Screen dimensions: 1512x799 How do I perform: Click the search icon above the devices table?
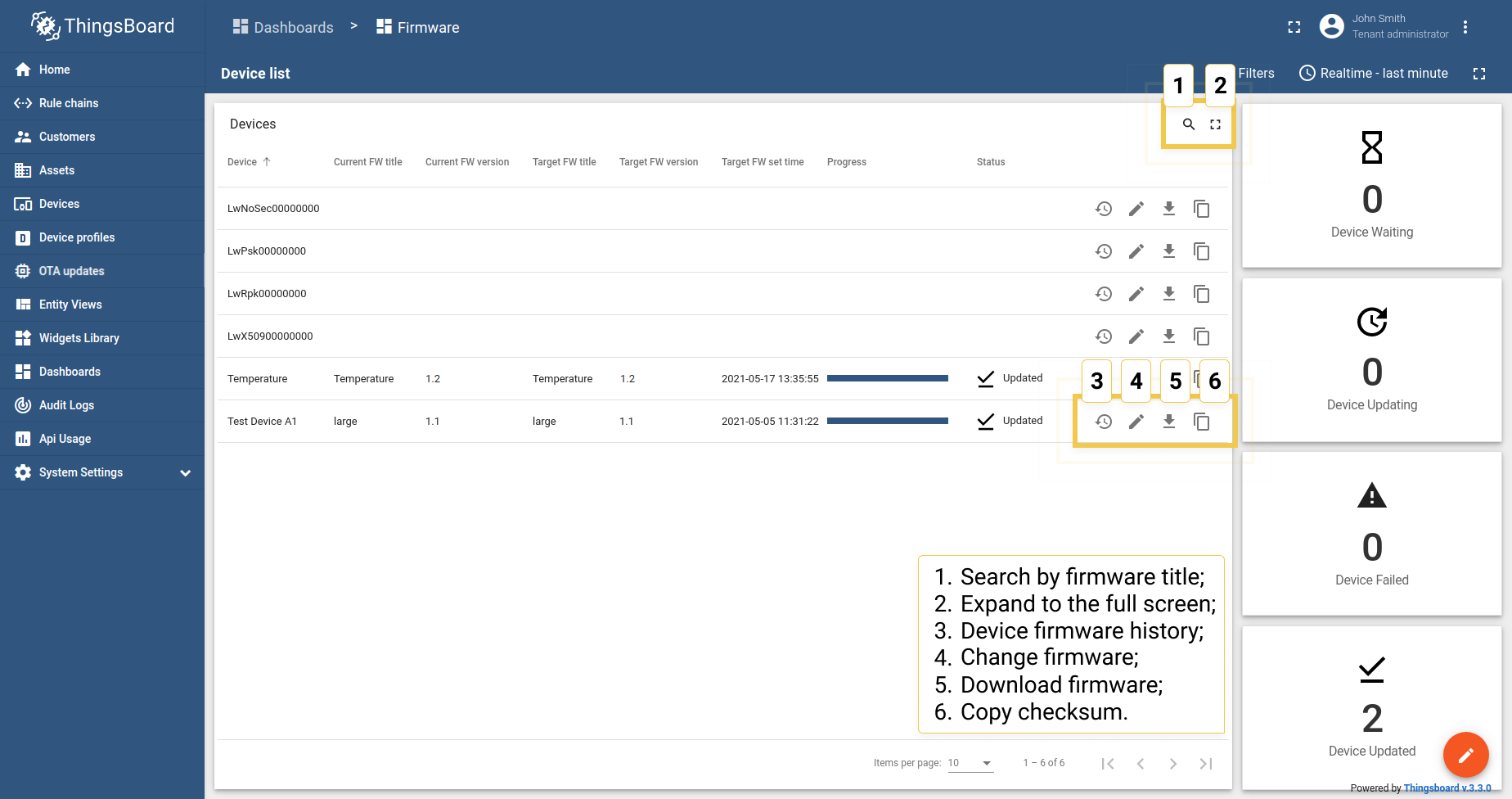[1189, 124]
